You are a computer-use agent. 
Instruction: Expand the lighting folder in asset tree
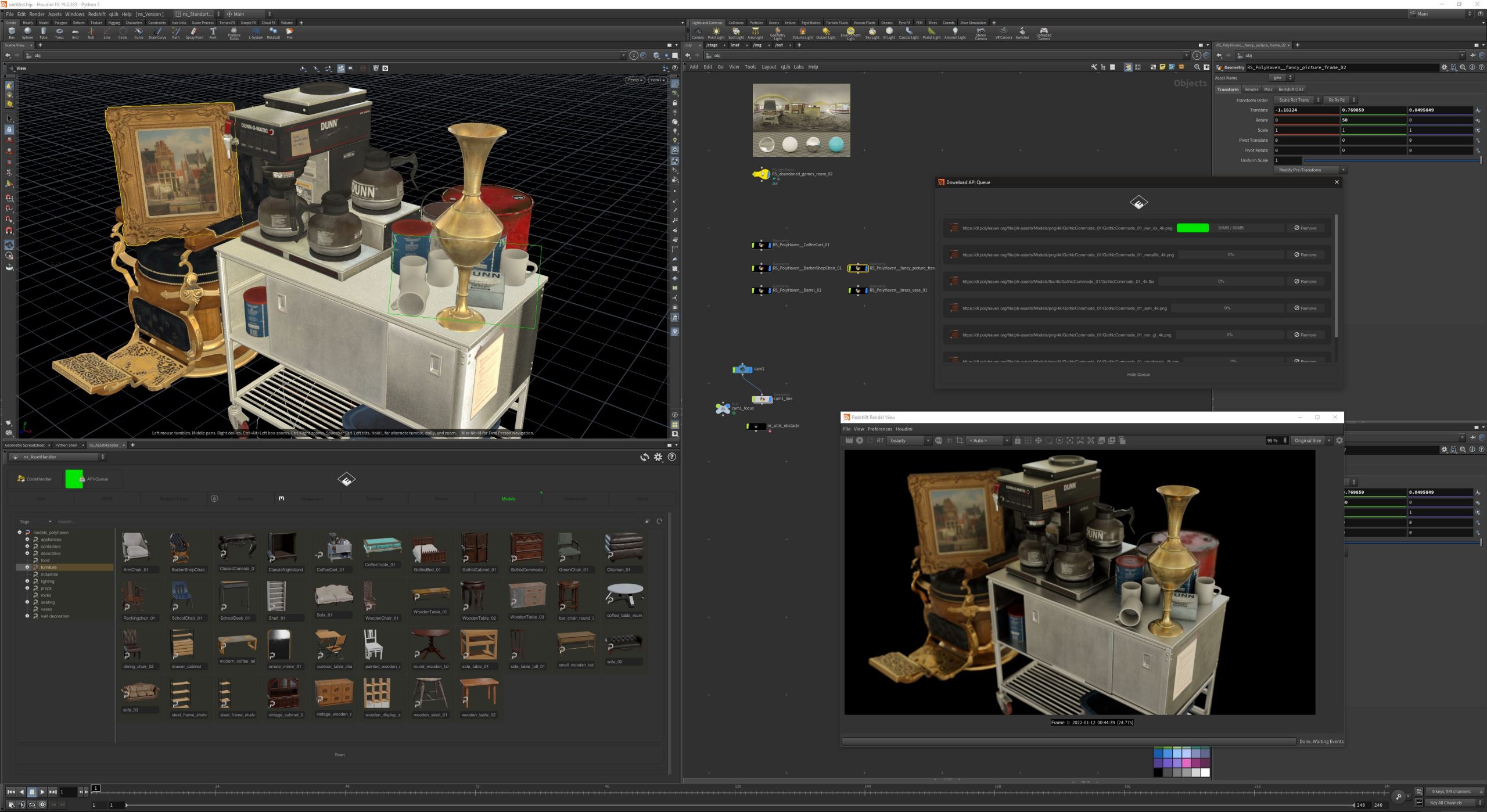click(x=27, y=581)
